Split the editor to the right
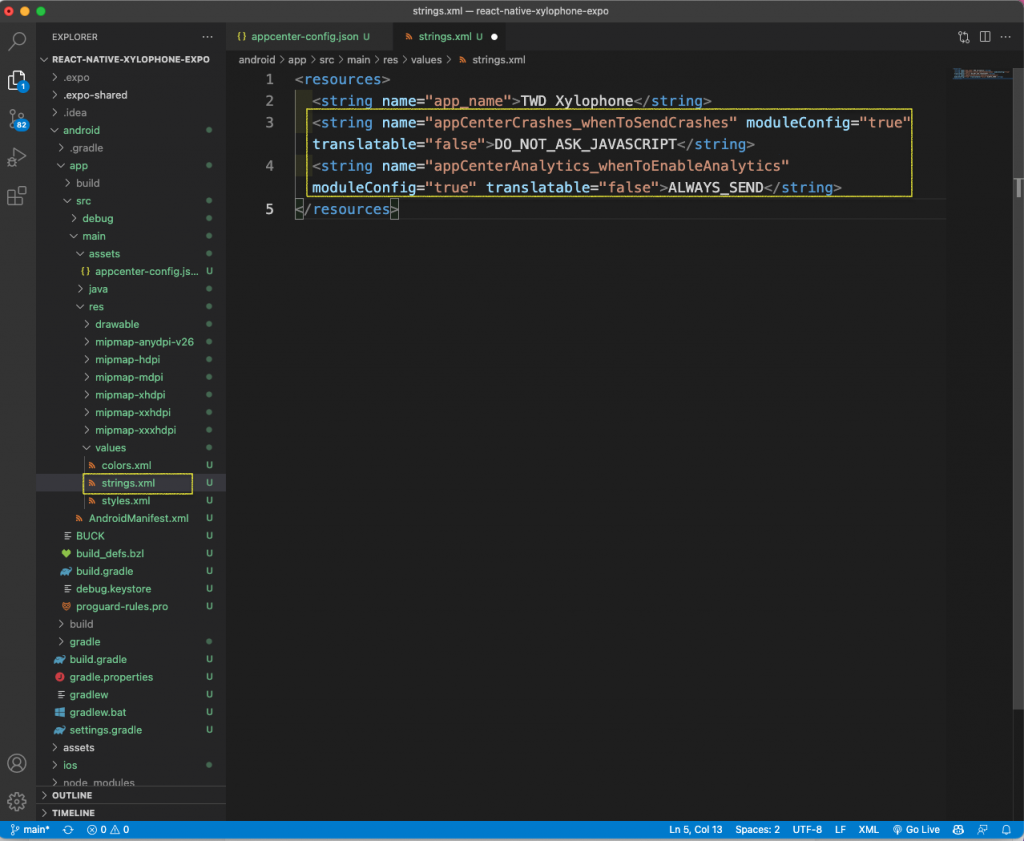This screenshot has width=1024, height=841. tap(985, 37)
